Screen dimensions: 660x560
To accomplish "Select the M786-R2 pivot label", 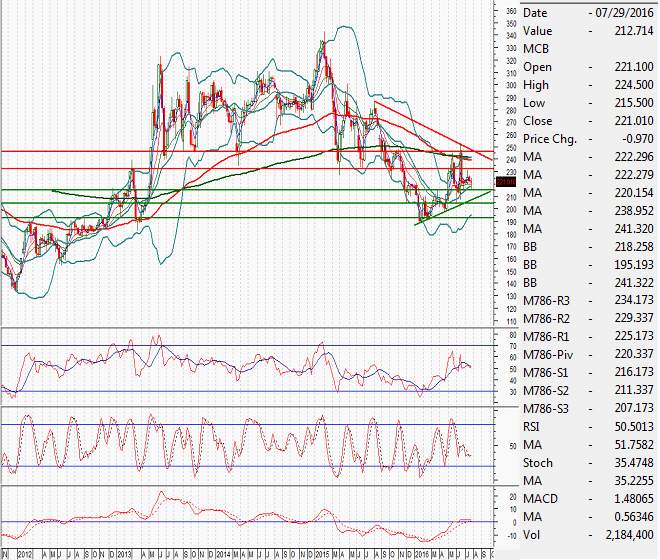I will tap(546, 319).
